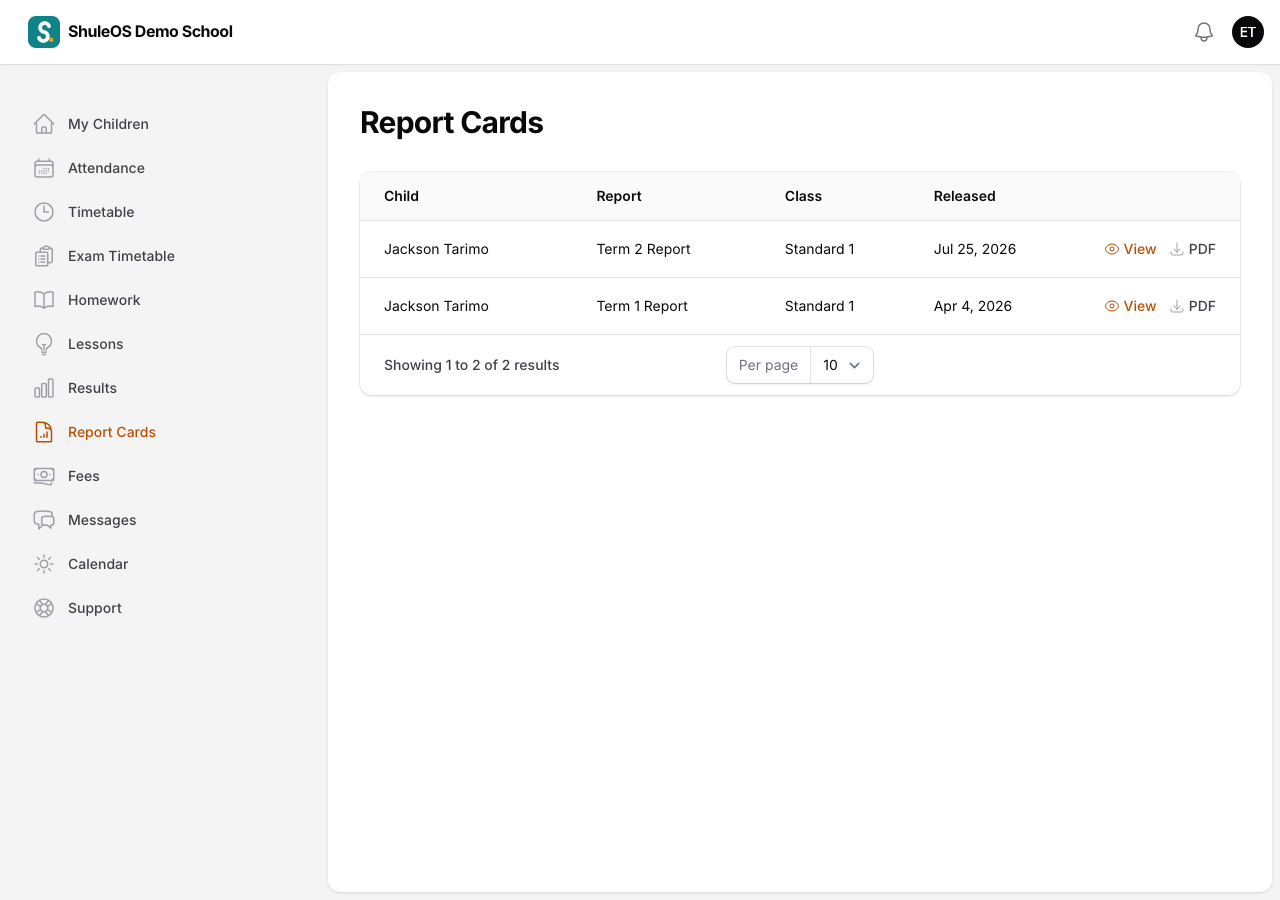Click the Timetable clock icon
Image resolution: width=1280 pixels, height=900 pixels.
[44, 212]
